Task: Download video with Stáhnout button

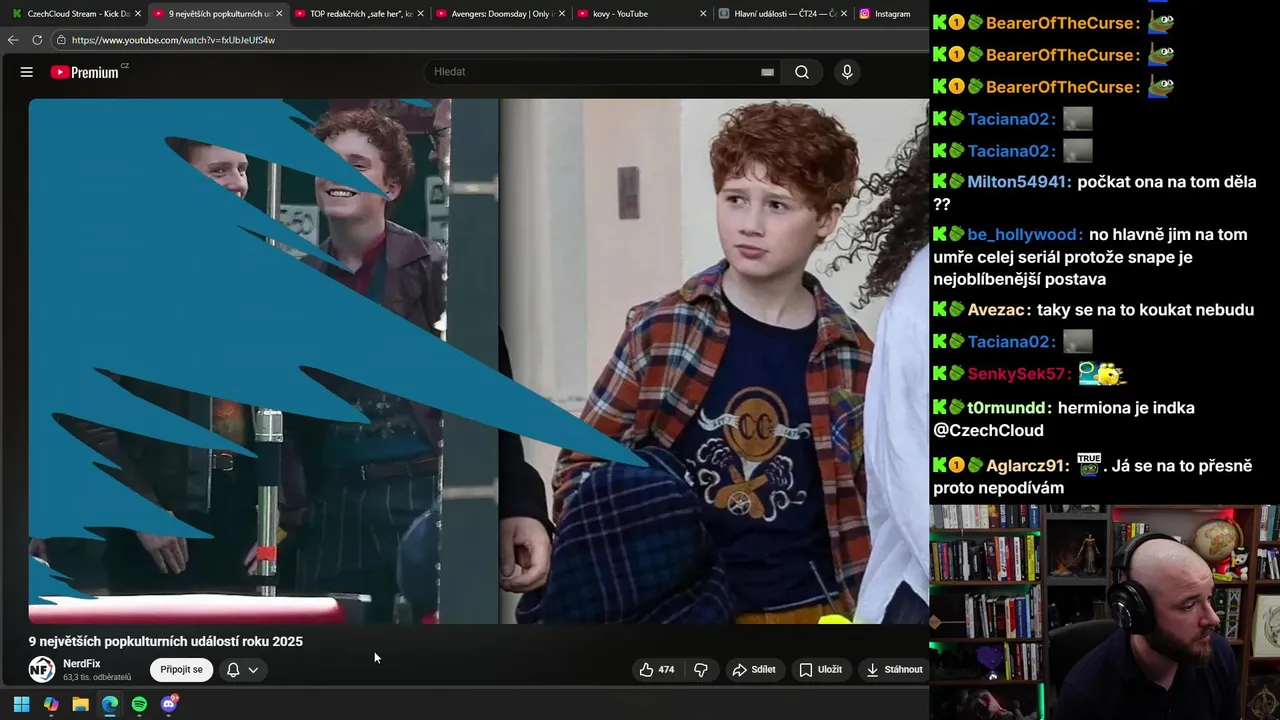Action: point(894,670)
